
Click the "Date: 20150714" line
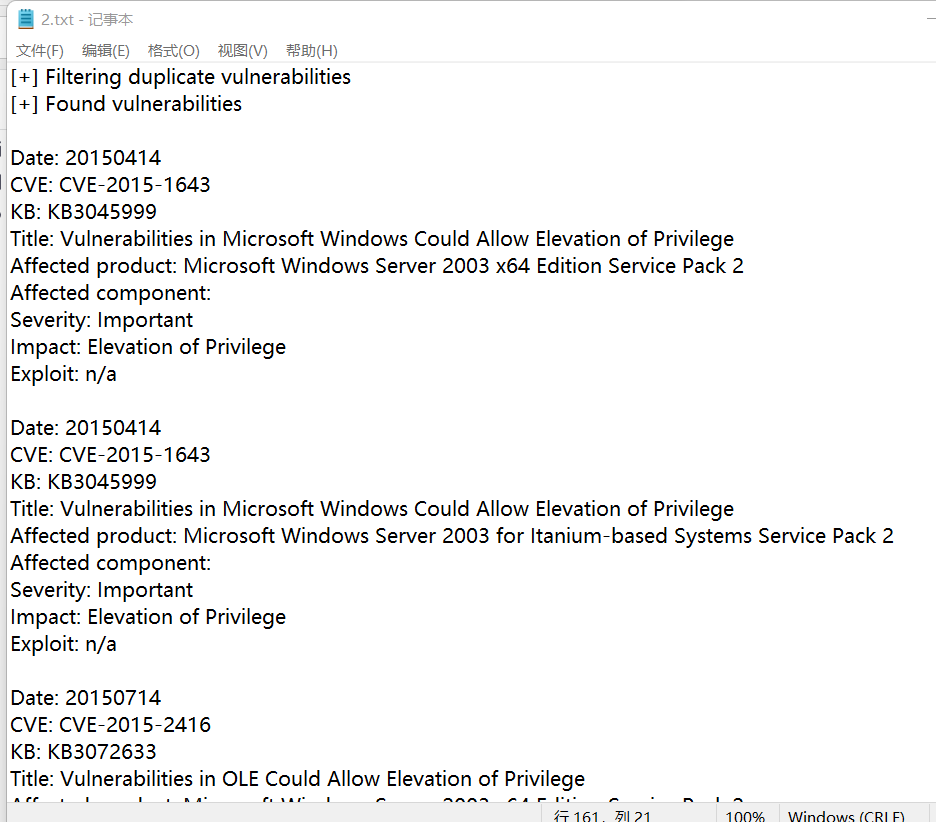[x=85, y=698]
